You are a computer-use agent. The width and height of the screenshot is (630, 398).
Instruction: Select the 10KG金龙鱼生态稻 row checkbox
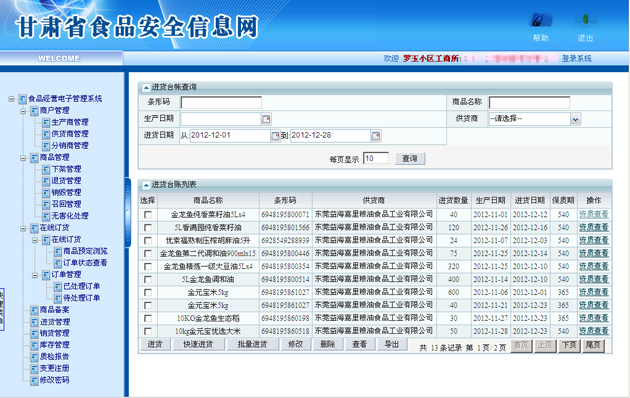pos(148,318)
